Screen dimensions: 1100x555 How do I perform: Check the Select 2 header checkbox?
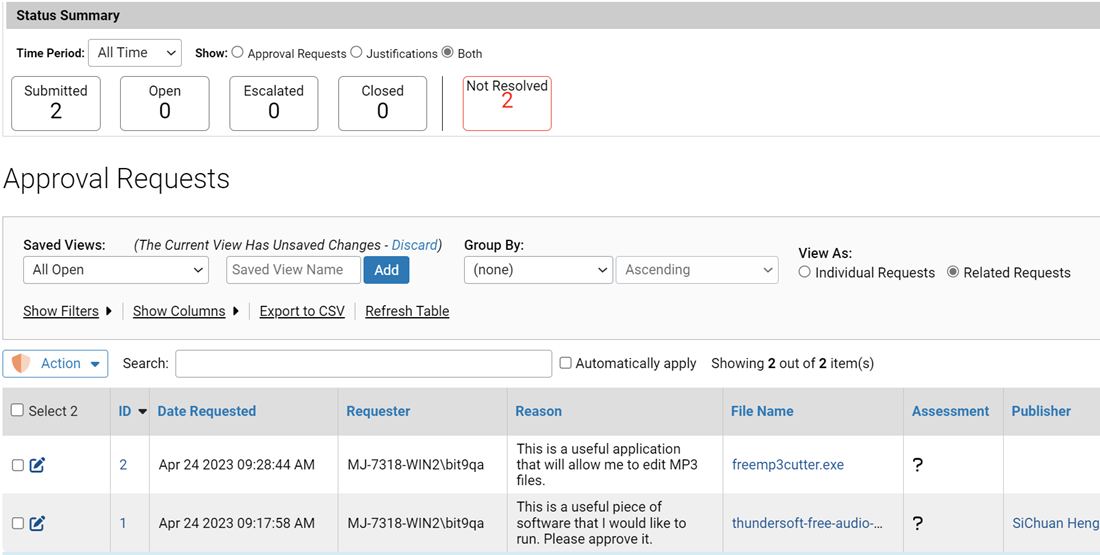point(17,411)
